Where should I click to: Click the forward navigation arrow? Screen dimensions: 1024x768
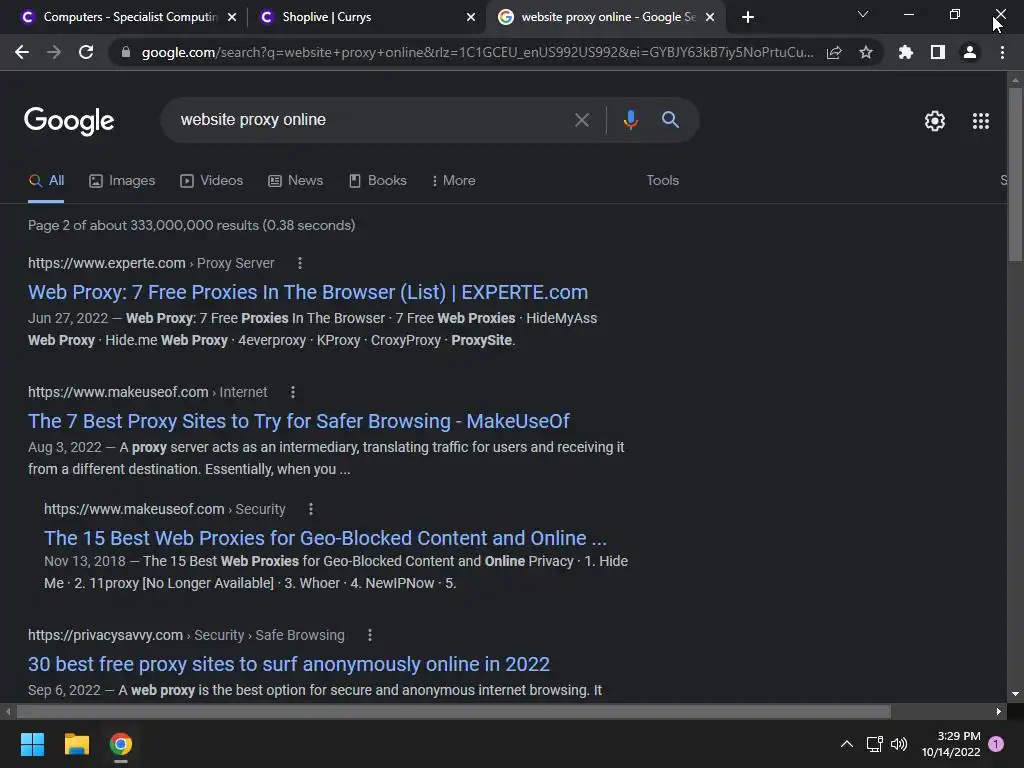coord(54,52)
